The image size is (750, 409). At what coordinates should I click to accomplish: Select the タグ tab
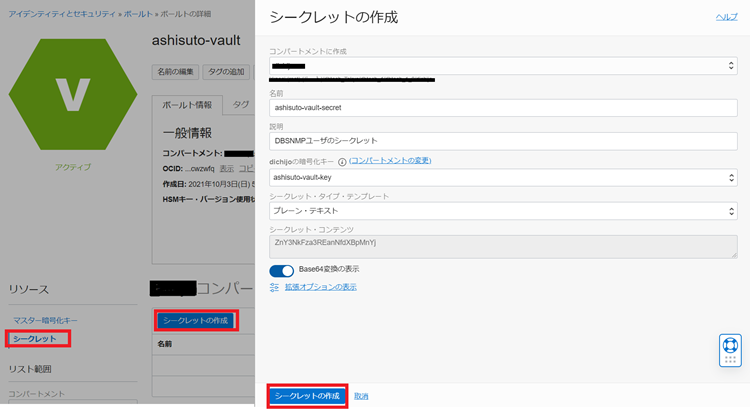coord(241,105)
